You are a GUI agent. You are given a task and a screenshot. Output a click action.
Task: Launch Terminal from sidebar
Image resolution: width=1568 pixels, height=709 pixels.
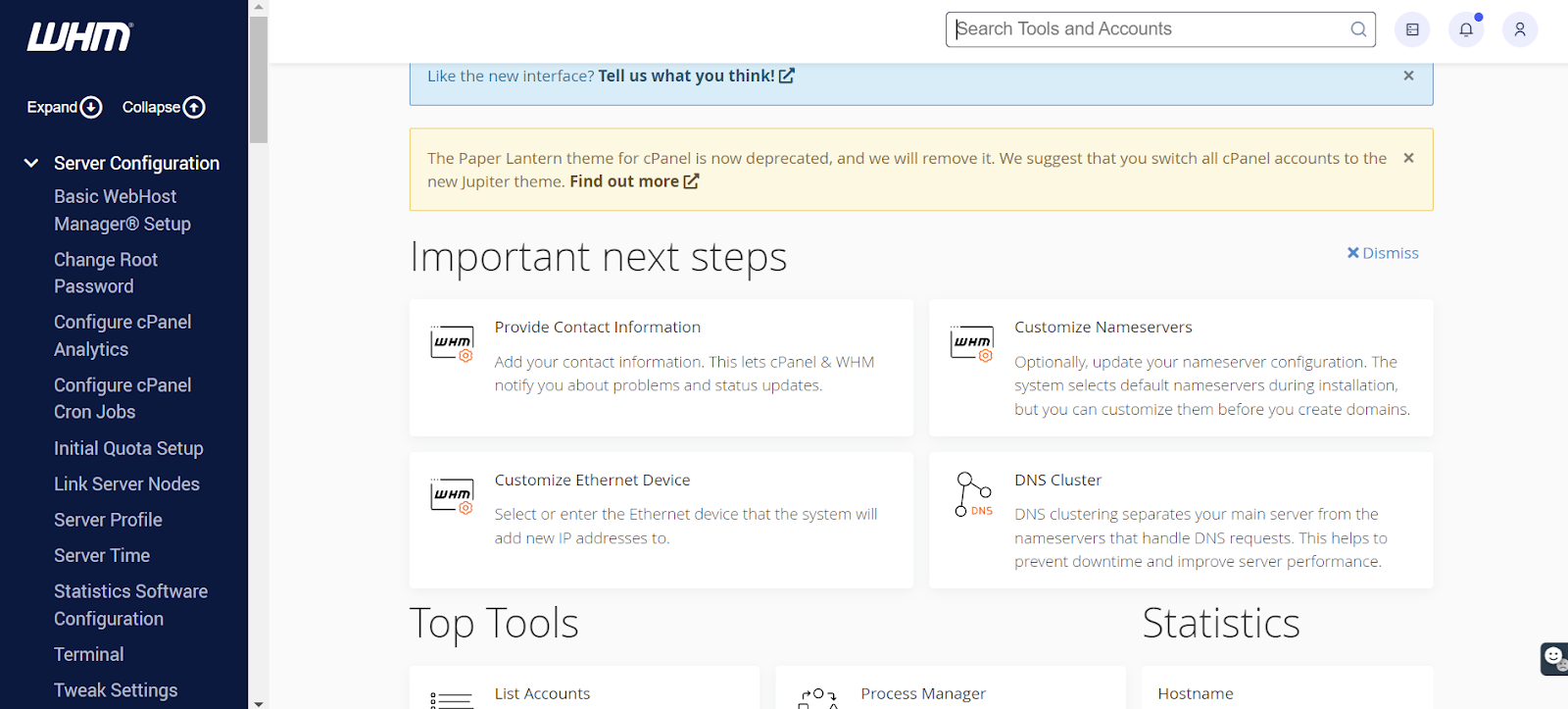tap(89, 654)
